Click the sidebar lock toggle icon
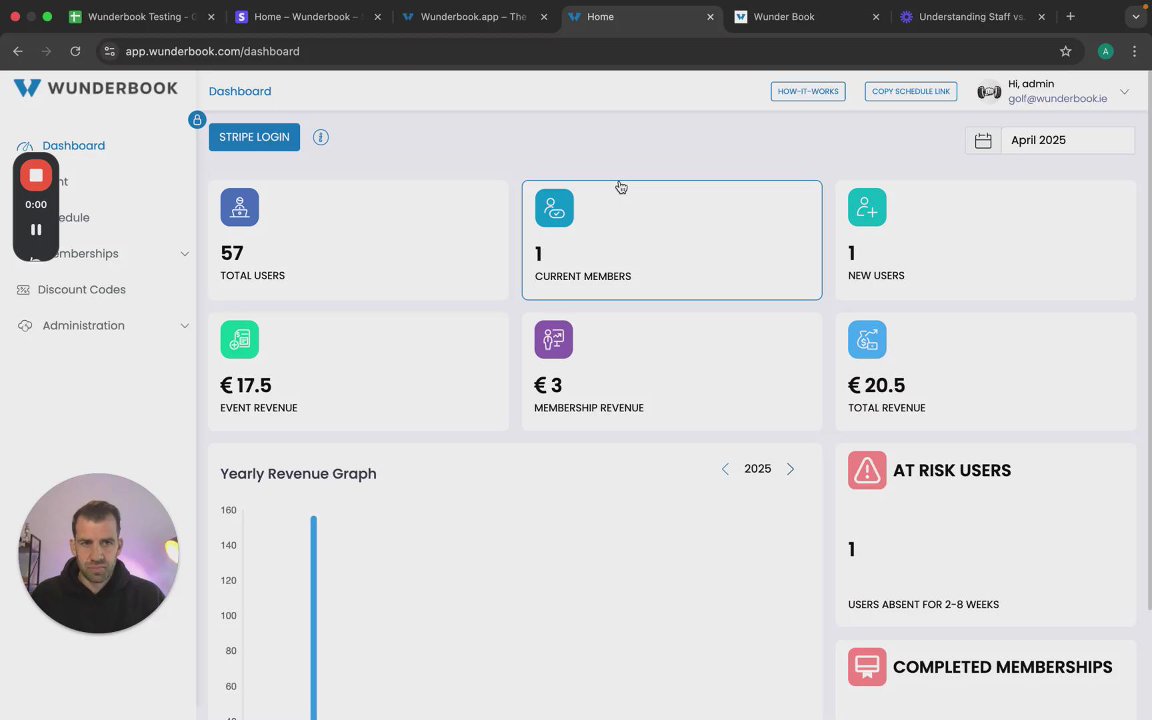The image size is (1152, 720). pyautogui.click(x=196, y=120)
